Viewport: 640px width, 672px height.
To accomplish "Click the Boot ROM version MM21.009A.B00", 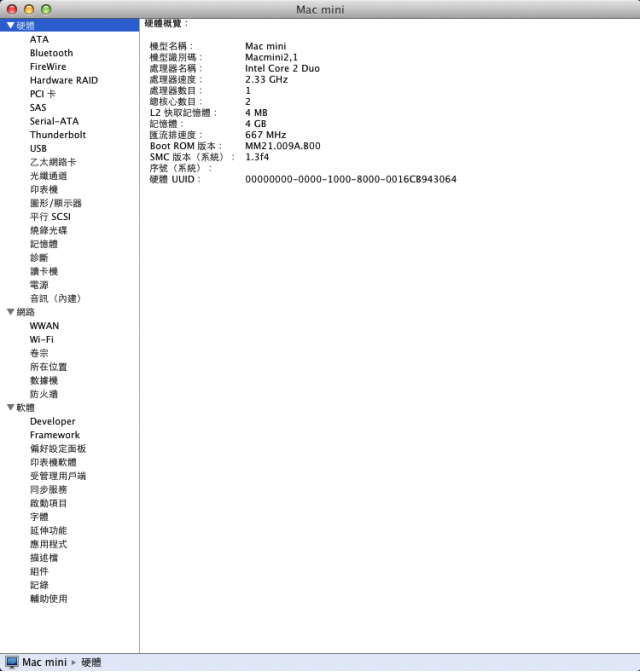I will [x=282, y=146].
